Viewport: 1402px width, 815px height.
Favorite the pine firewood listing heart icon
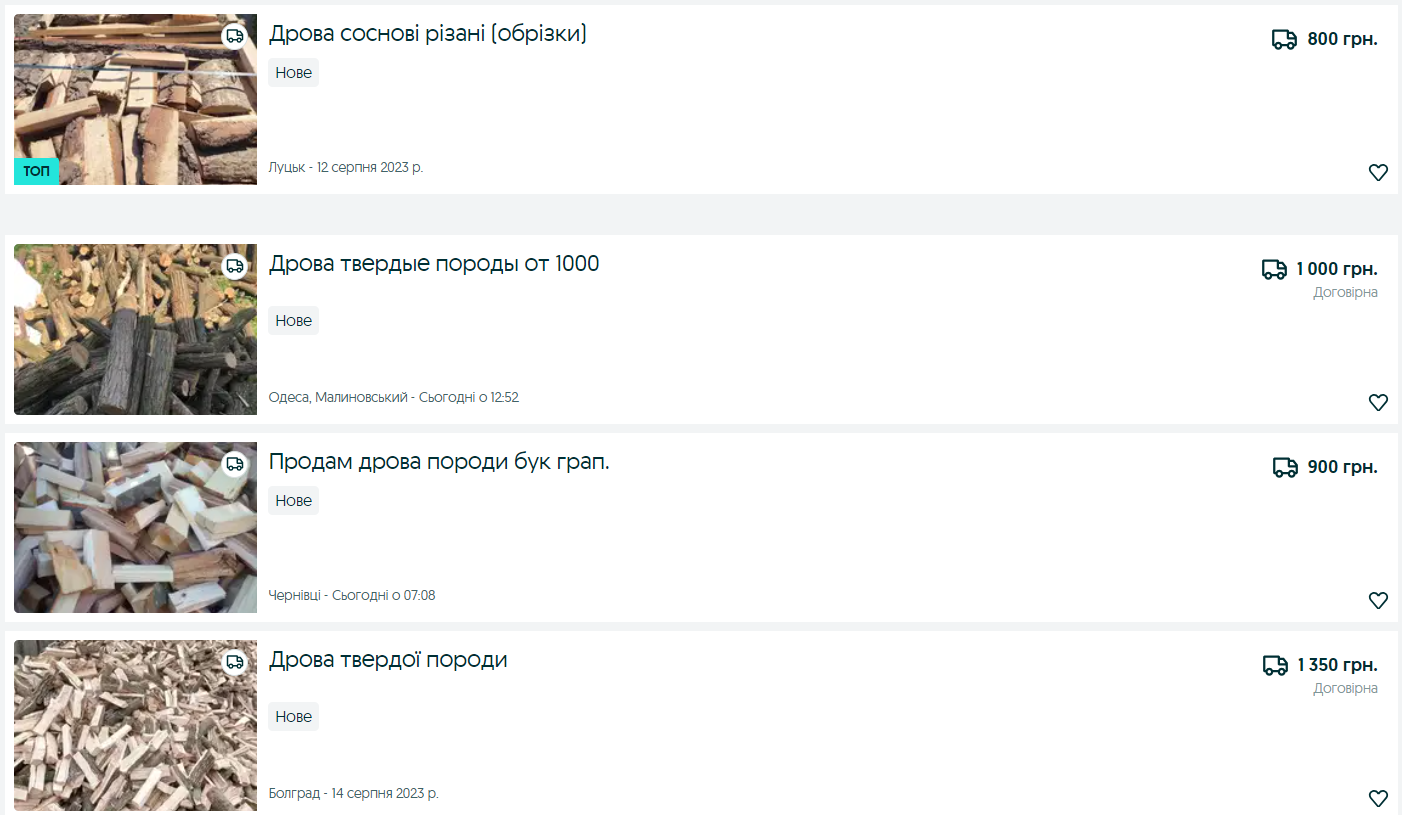1378,172
